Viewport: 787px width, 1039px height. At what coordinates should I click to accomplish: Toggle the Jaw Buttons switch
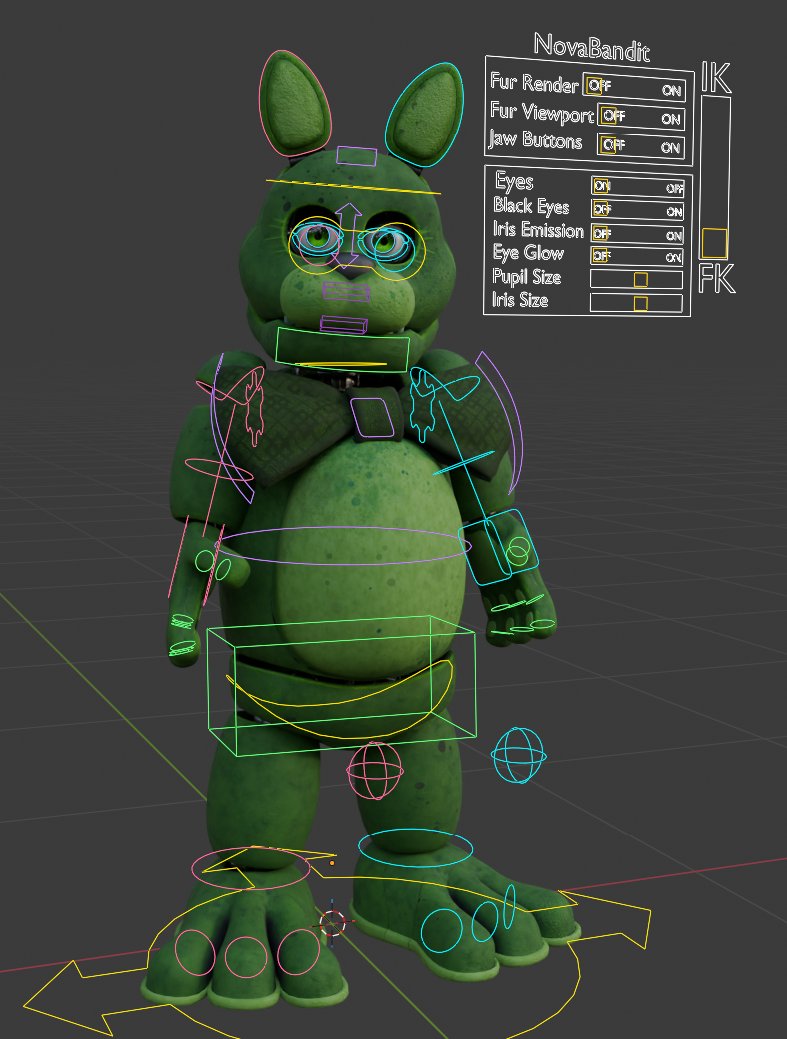point(640,146)
